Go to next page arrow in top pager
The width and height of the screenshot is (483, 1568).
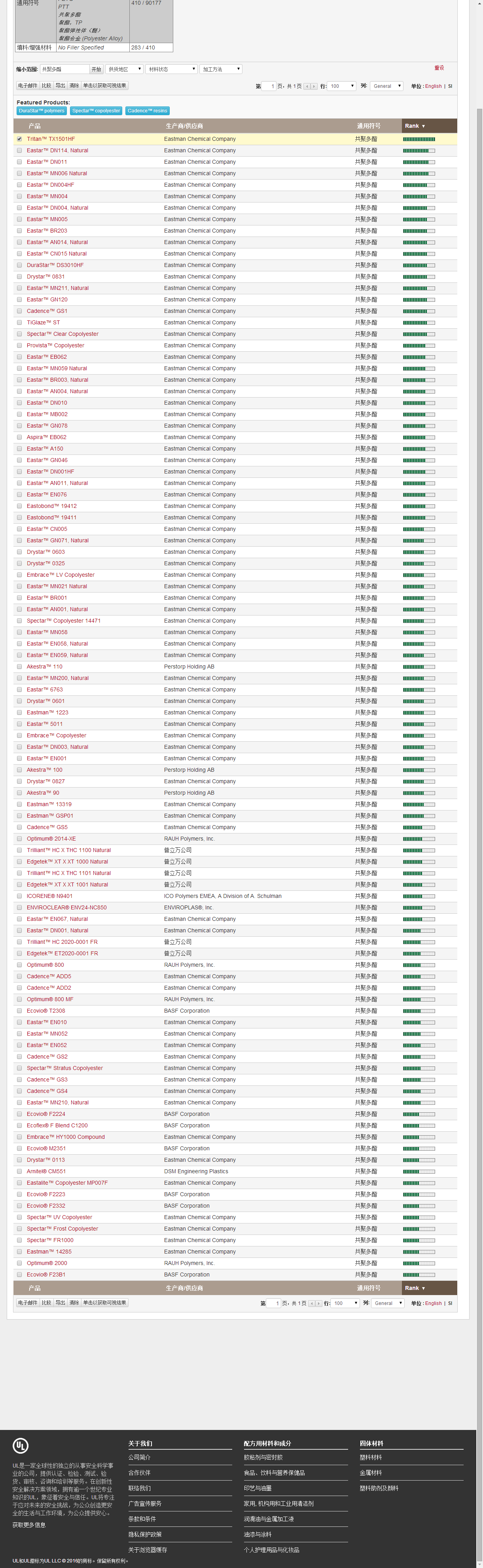point(314,87)
